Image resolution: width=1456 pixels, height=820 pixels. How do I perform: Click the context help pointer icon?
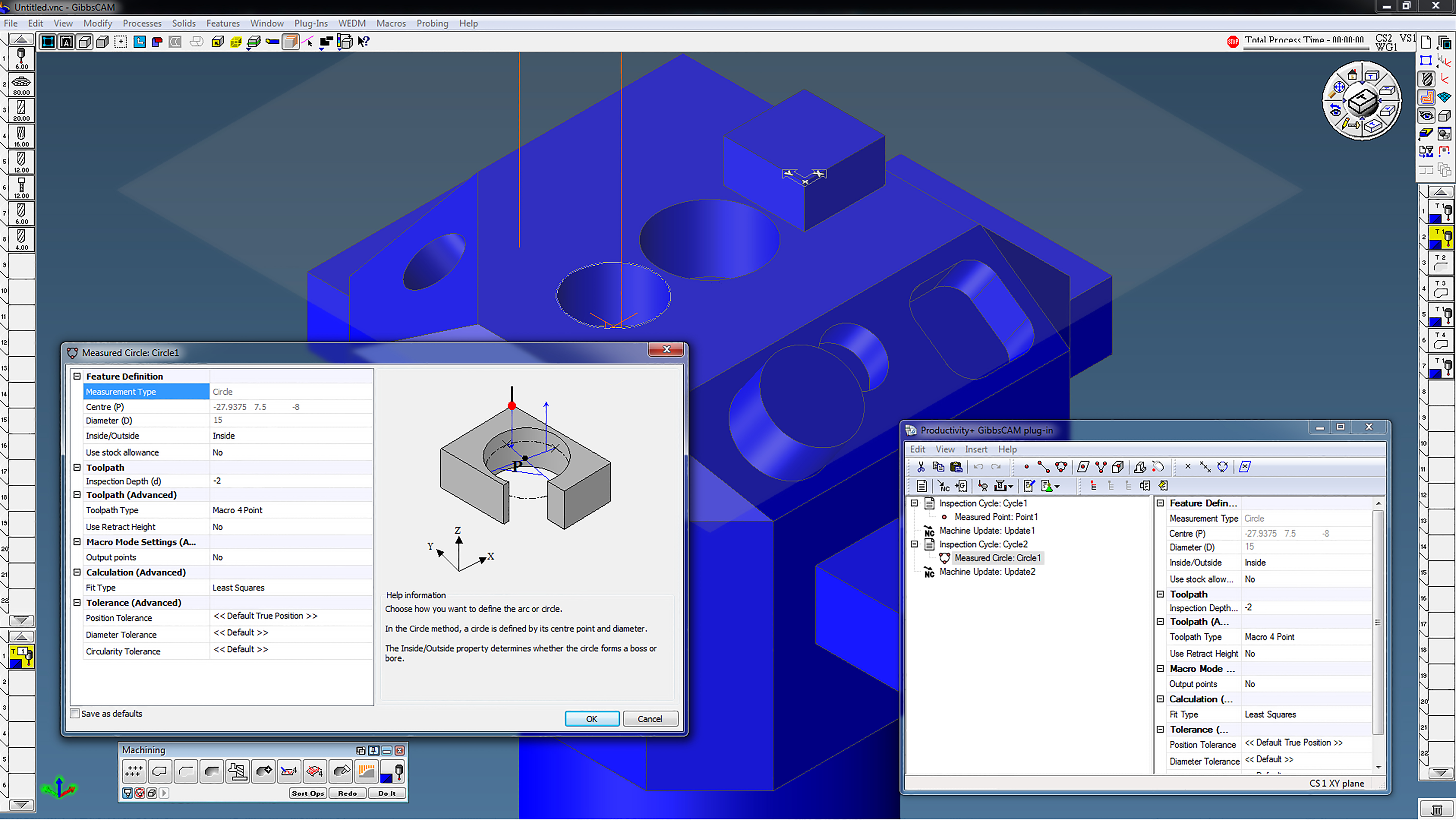pyautogui.click(x=364, y=41)
